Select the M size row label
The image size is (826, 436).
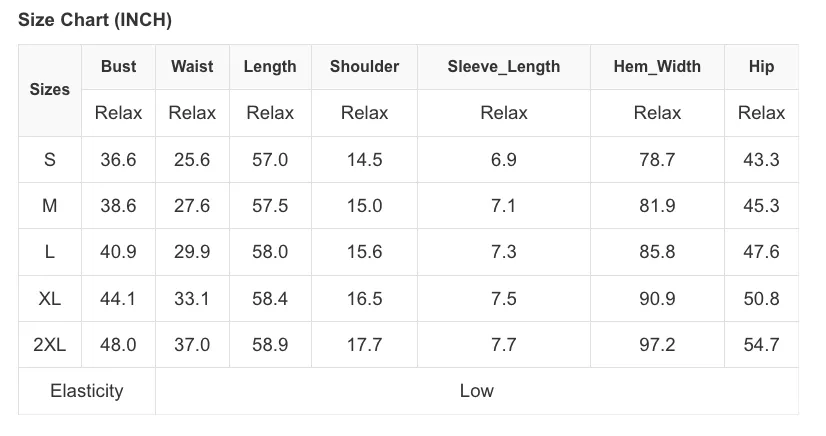pos(50,205)
